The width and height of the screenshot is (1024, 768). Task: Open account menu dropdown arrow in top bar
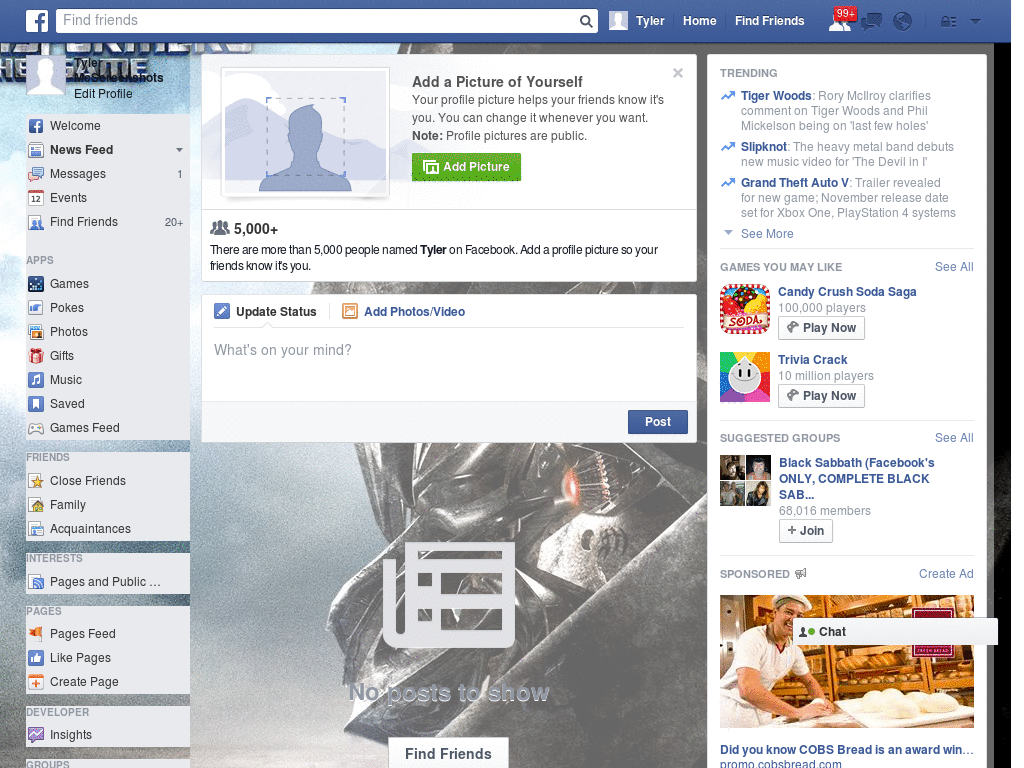tap(975, 22)
